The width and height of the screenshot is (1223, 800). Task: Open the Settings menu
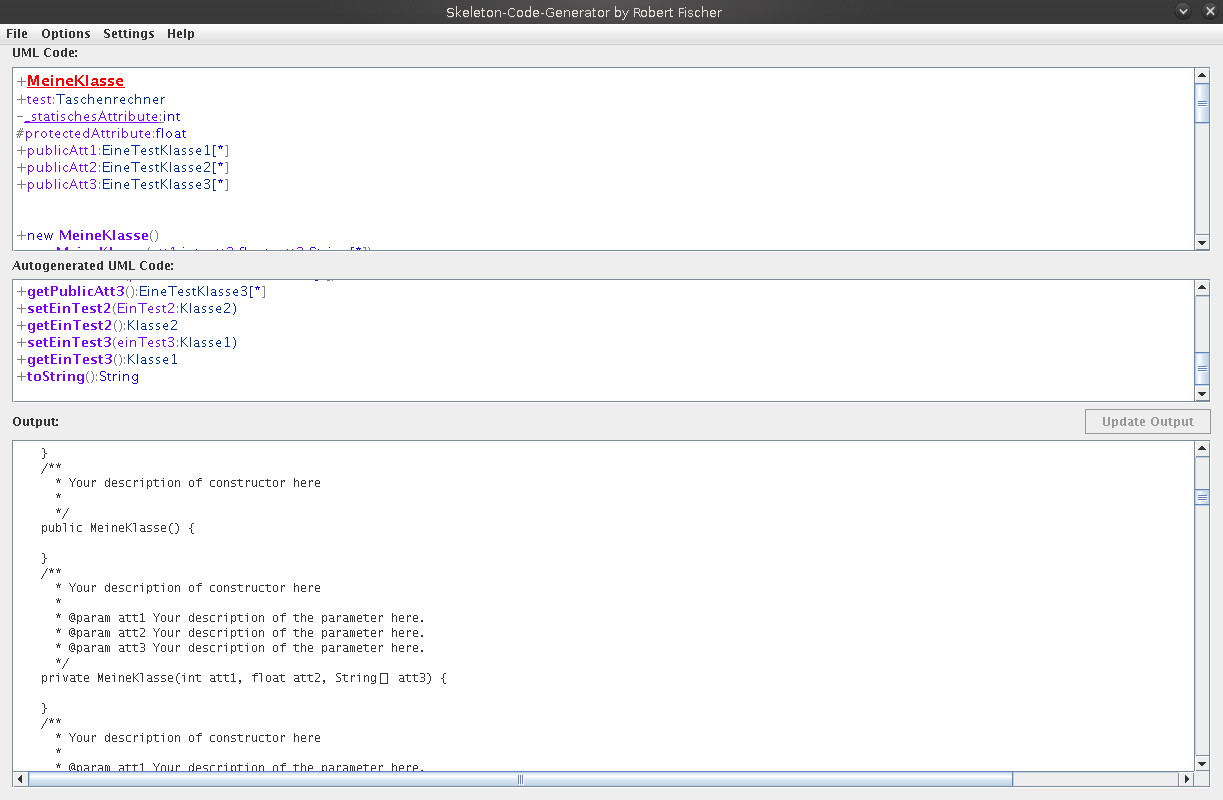129,33
